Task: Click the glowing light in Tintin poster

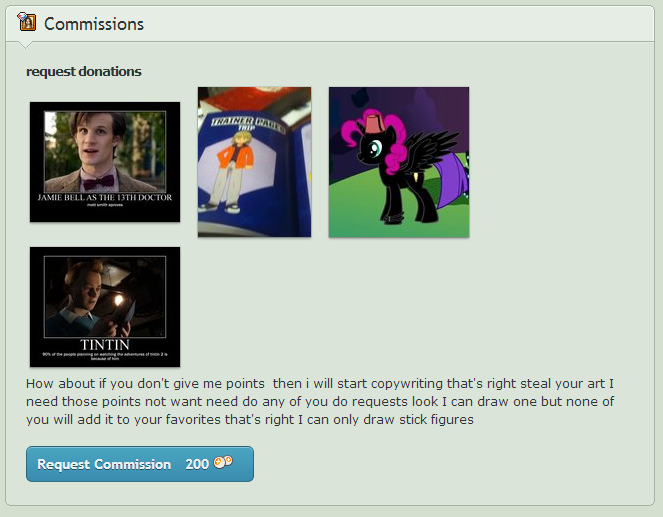Action: pos(119,301)
